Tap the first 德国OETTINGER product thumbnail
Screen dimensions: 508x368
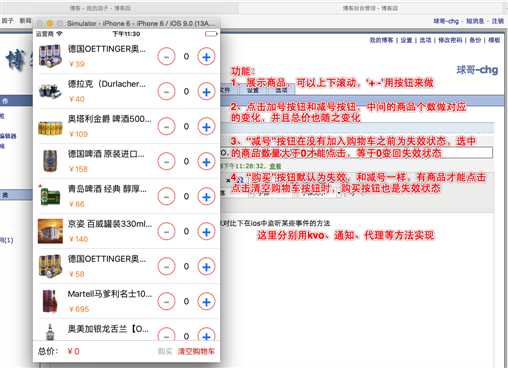tap(50, 56)
